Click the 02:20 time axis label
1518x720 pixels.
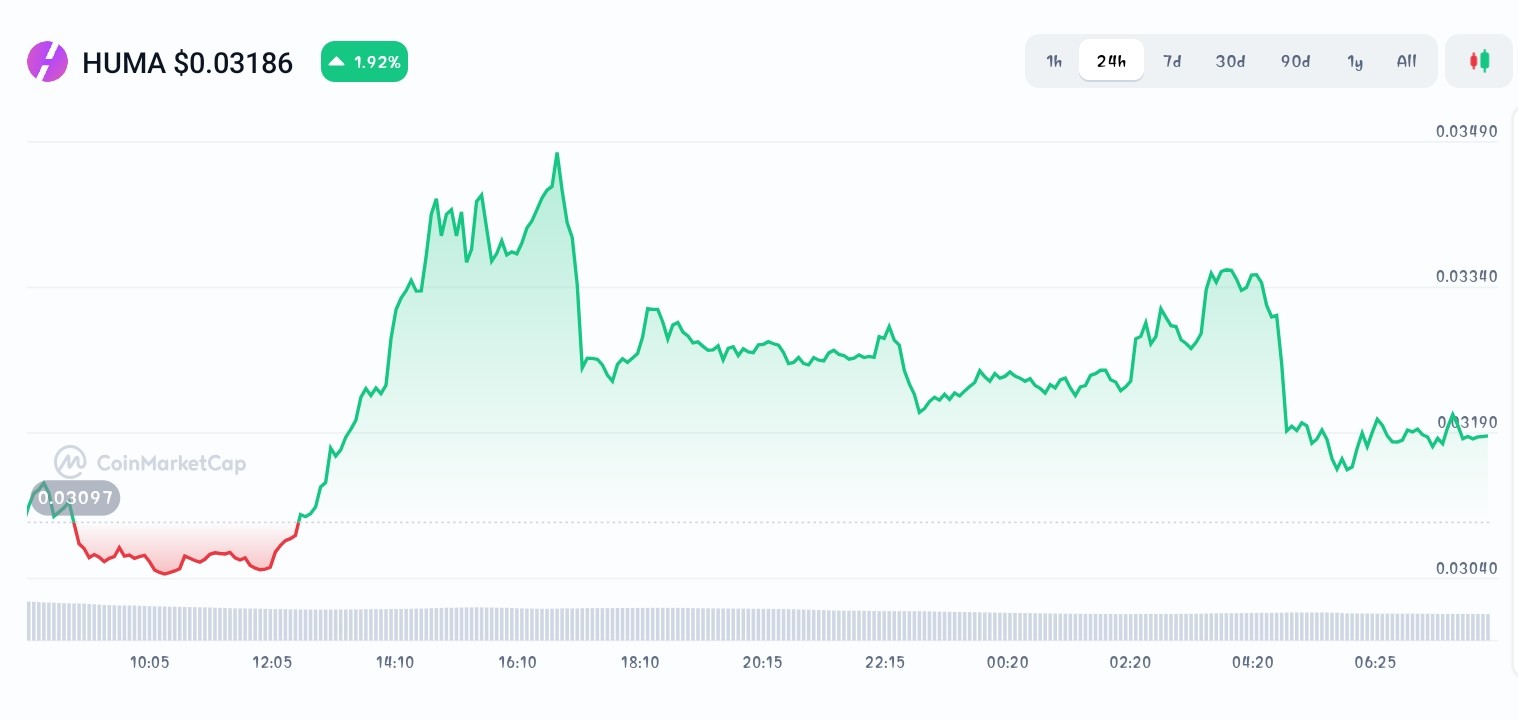[1130, 662]
